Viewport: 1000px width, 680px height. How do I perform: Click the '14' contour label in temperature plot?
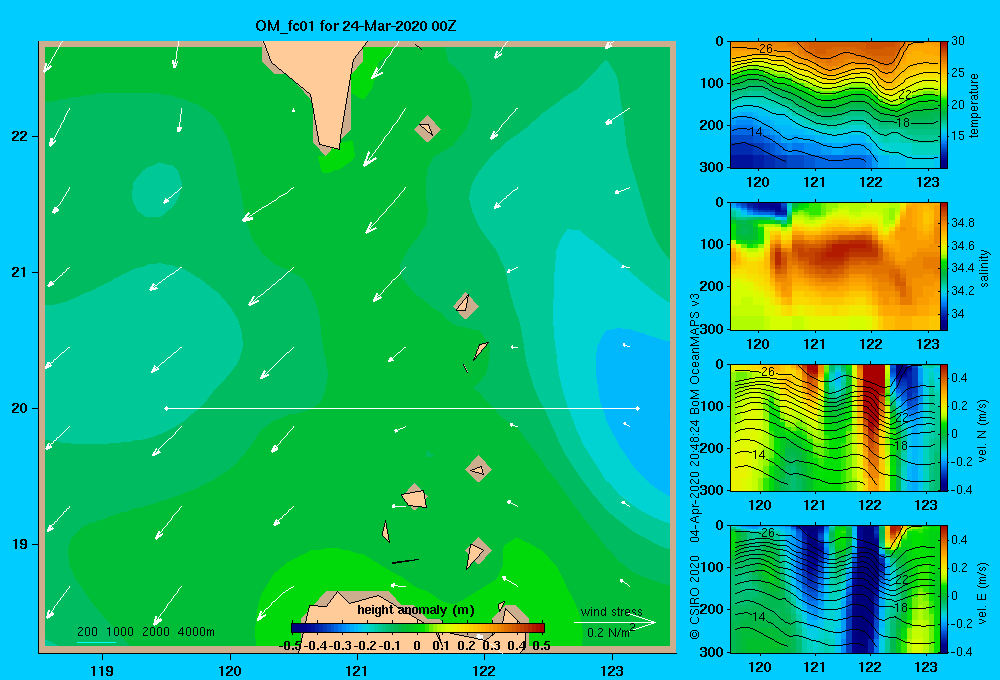point(755,132)
